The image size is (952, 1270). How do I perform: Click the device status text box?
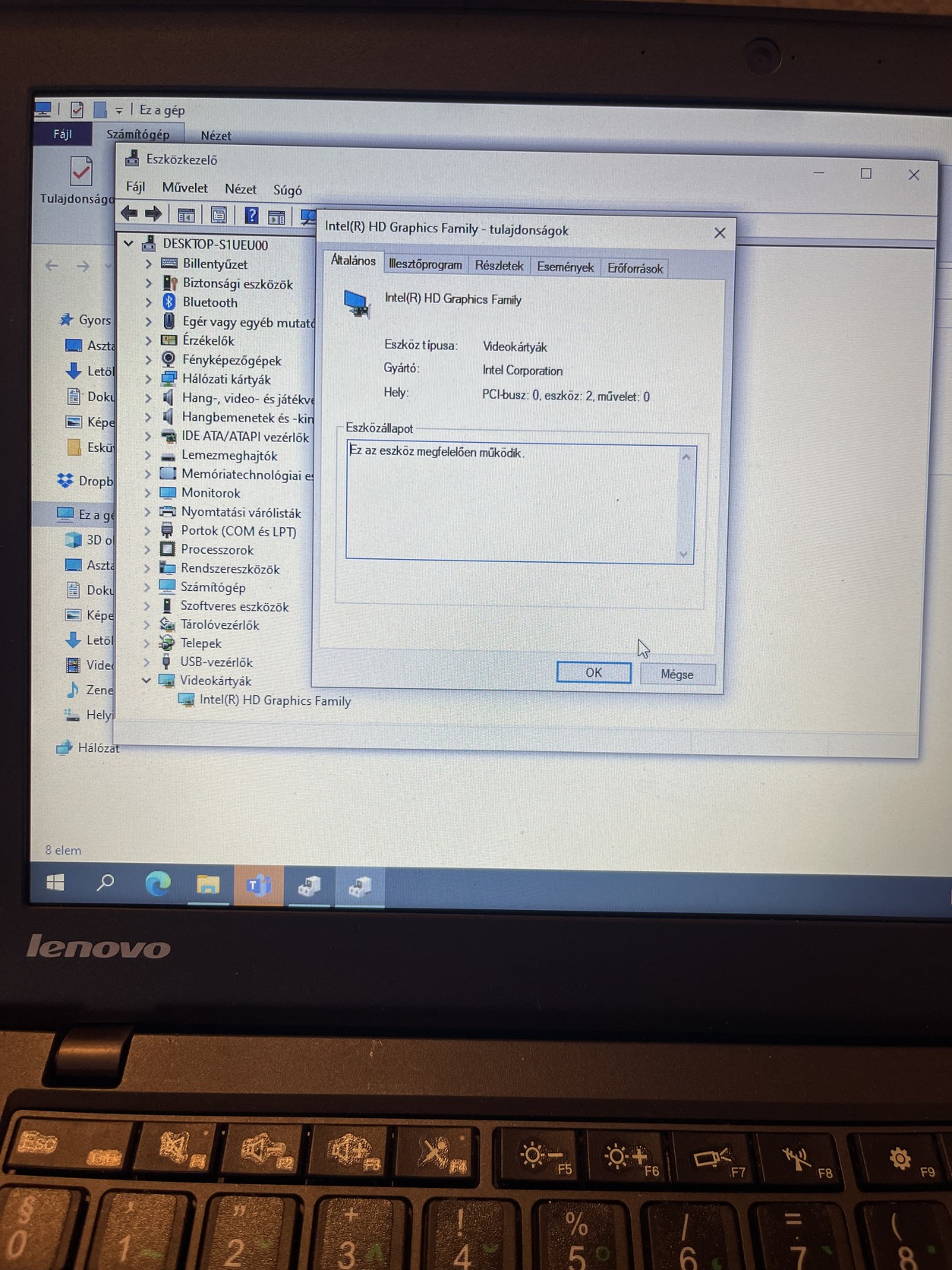click(x=520, y=504)
